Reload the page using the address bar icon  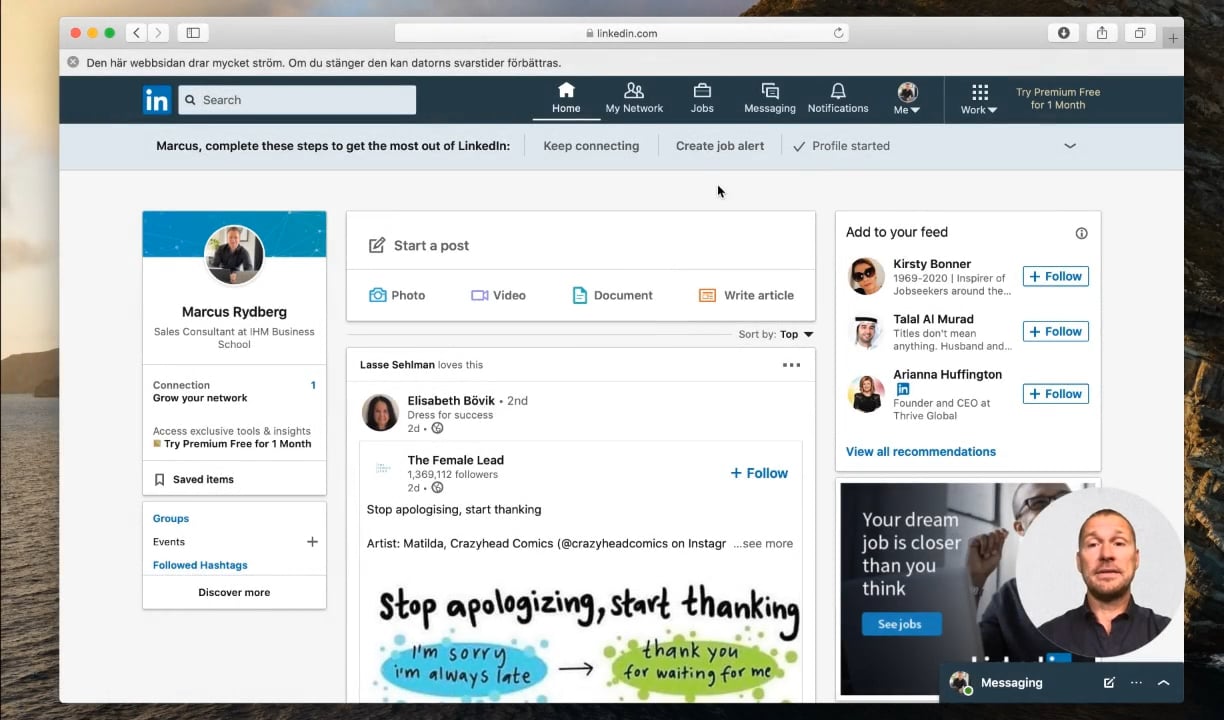(x=838, y=33)
